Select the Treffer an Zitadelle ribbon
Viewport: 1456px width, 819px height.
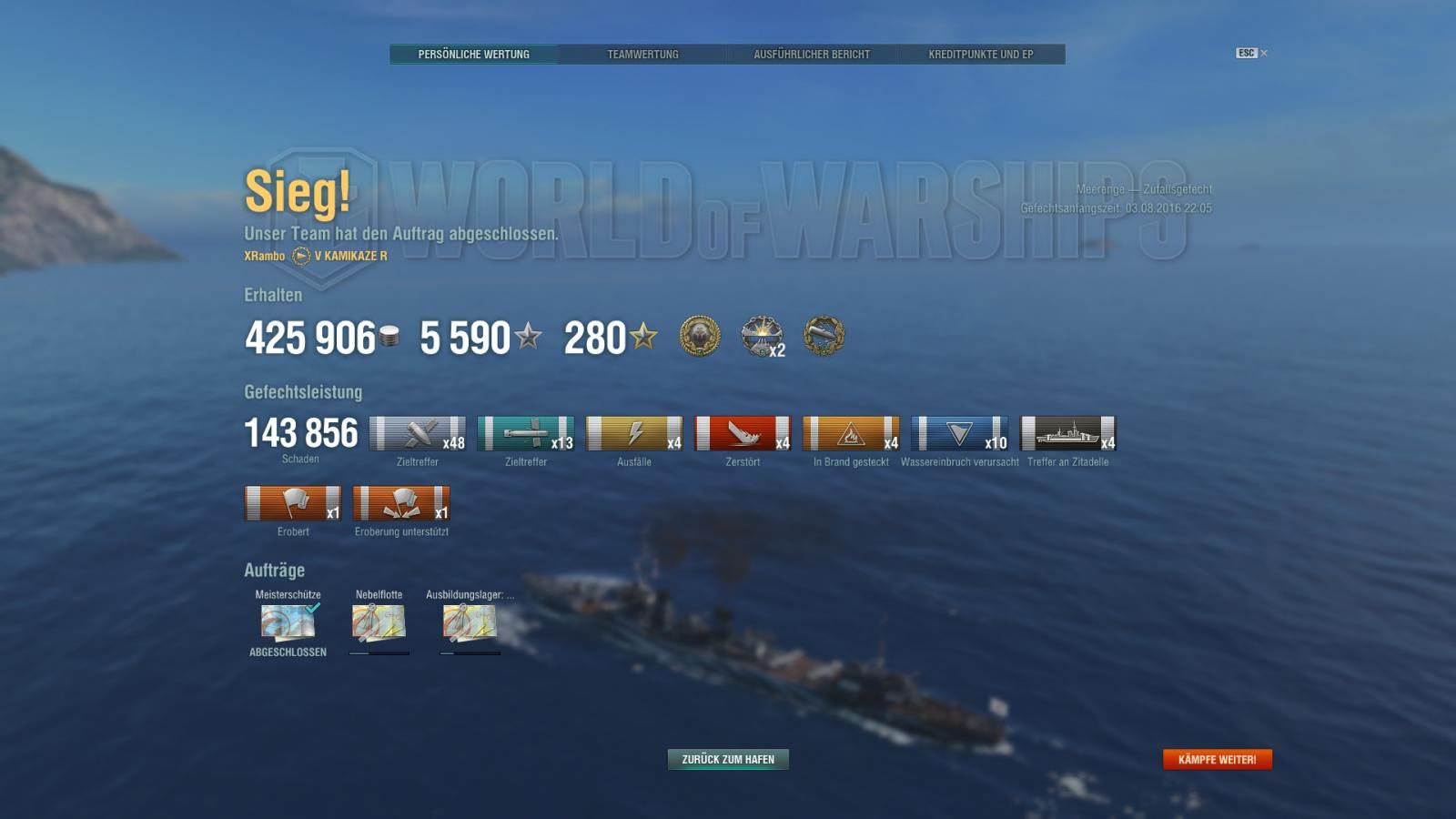click(1068, 433)
